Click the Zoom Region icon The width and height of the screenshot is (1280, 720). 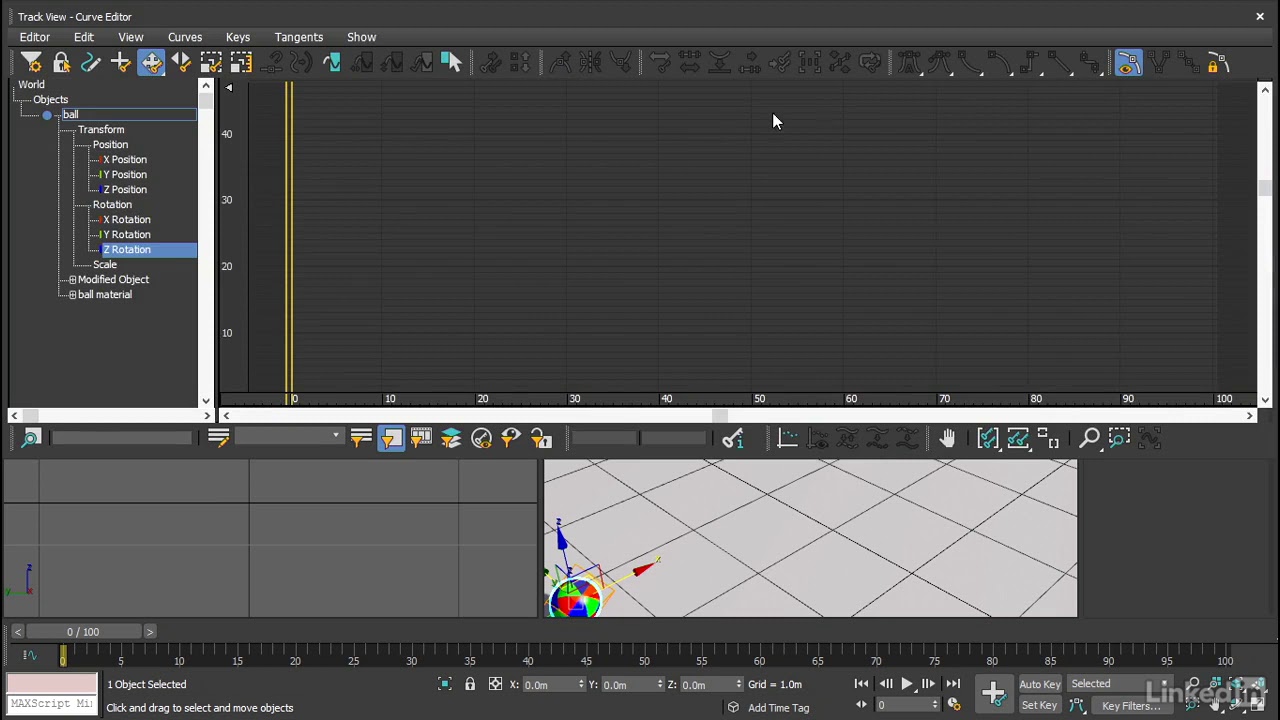[x=1119, y=438]
